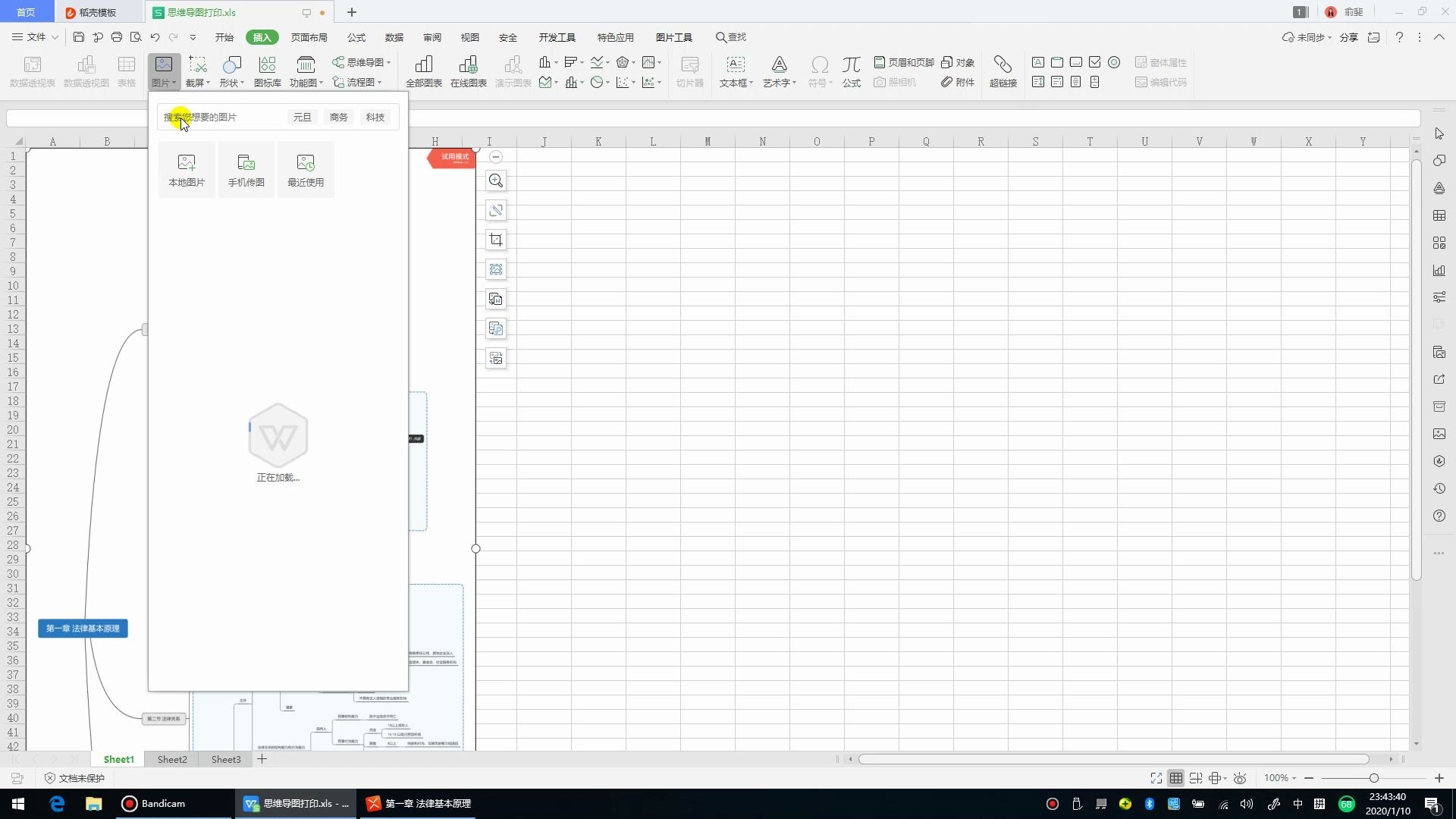Screen dimensions: 1456x819
Task: Open 在线图表 online charts
Action: [469, 71]
